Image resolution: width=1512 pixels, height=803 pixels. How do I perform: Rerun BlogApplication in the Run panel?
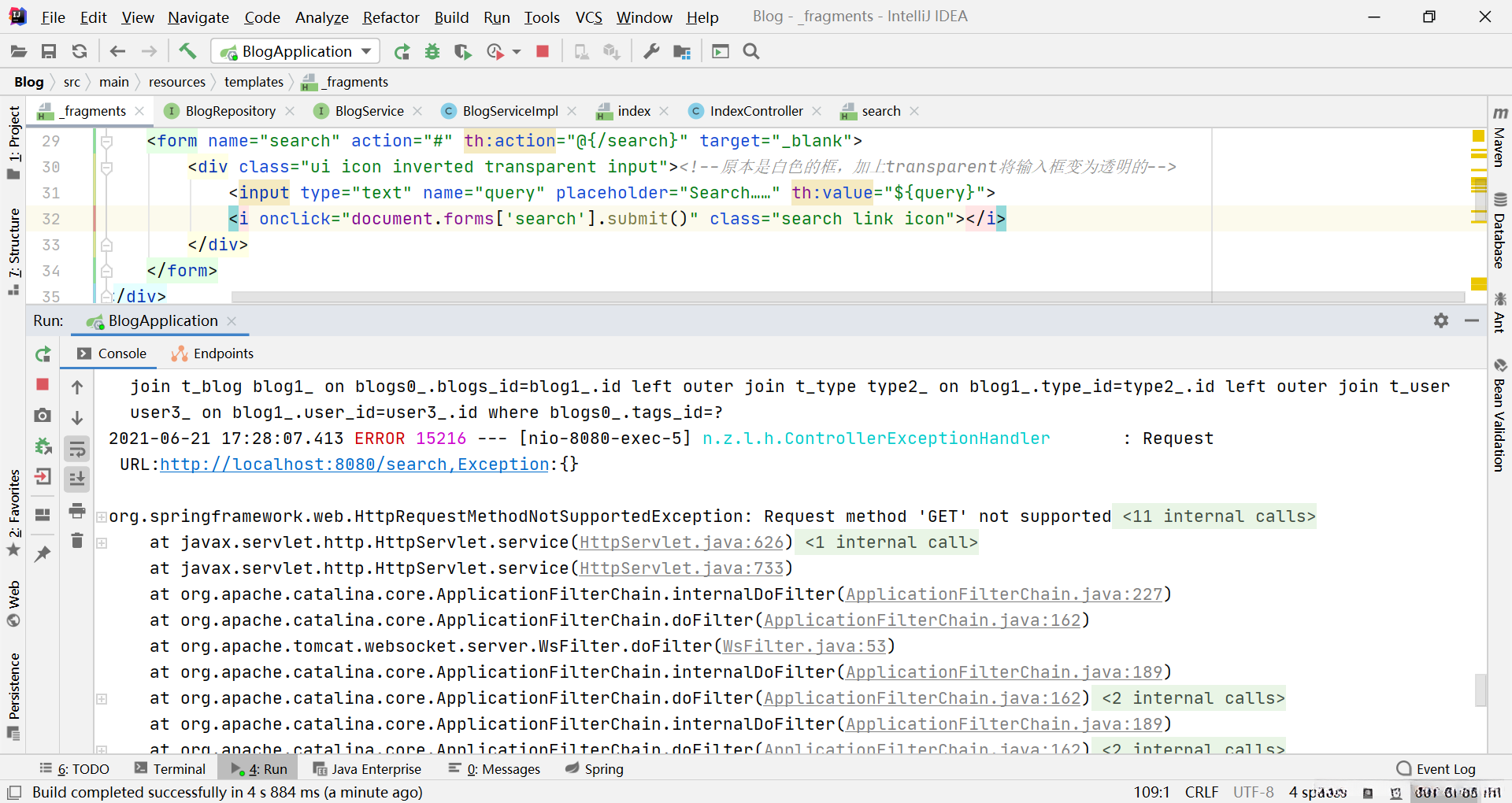[43, 355]
